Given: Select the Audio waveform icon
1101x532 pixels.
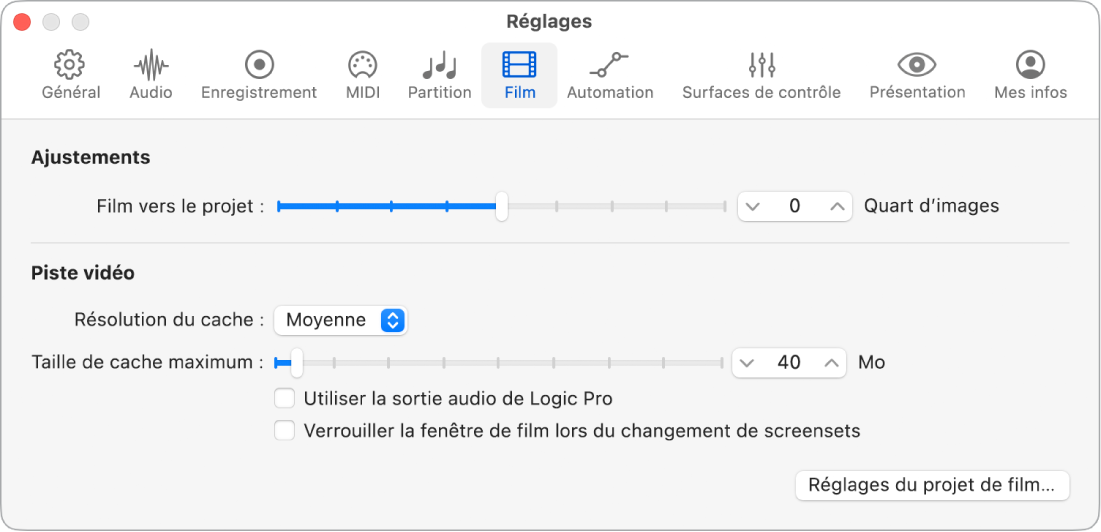Looking at the screenshot, I should pyautogui.click(x=151, y=66).
